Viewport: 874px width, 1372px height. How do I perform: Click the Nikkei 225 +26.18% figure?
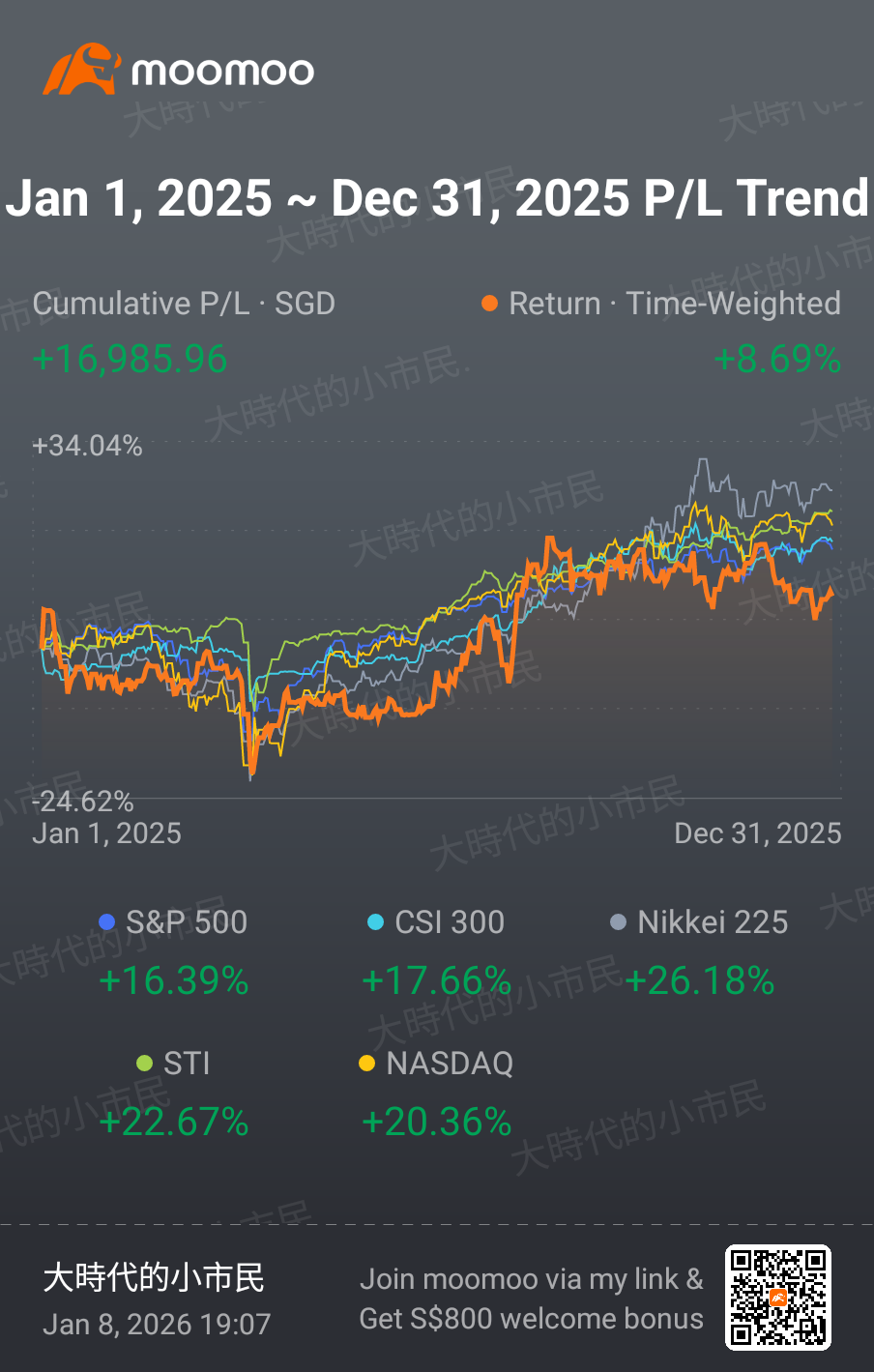tap(700, 981)
